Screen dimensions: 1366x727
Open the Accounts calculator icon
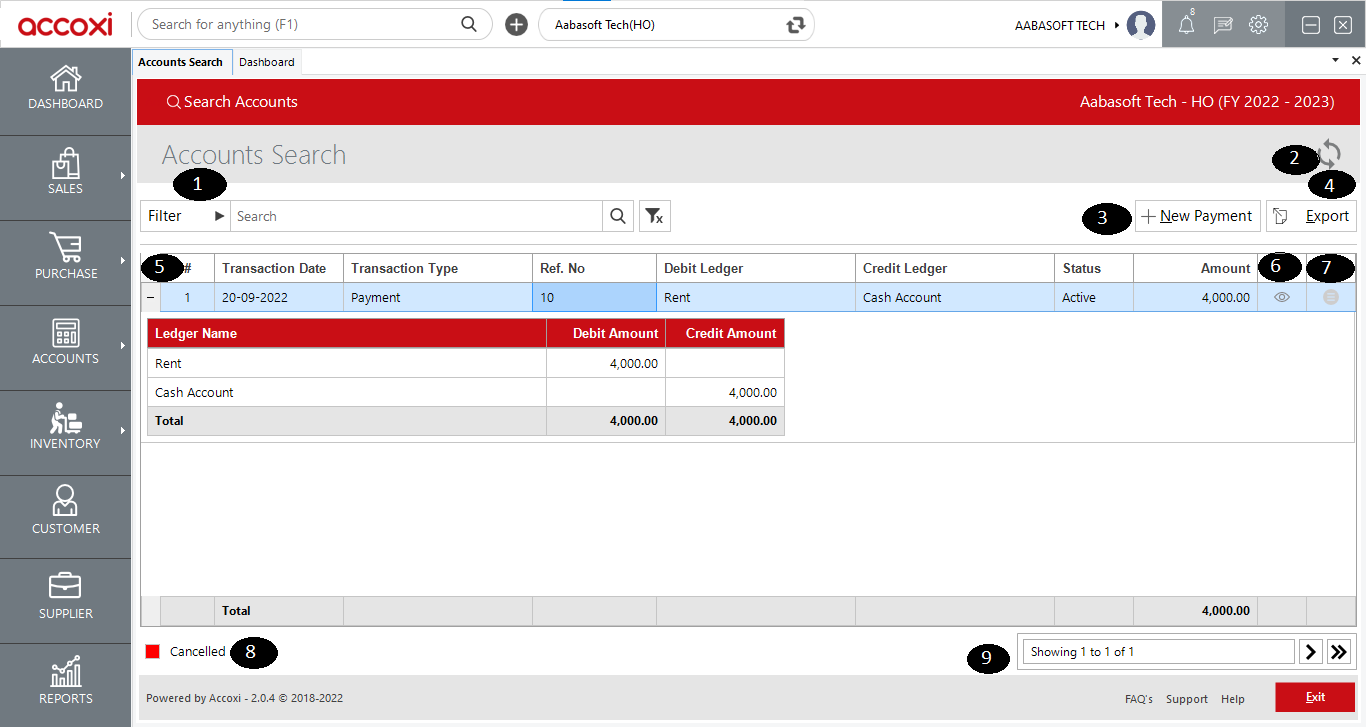pyautogui.click(x=66, y=333)
